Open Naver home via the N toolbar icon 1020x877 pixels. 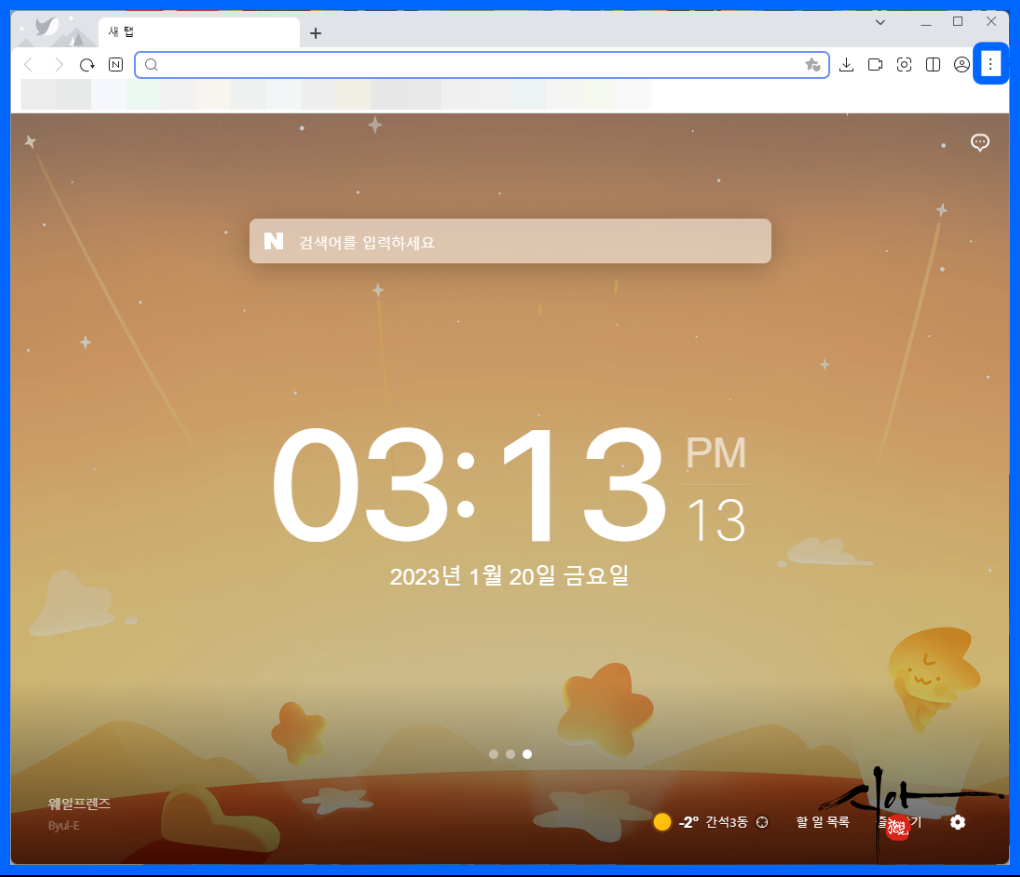click(x=116, y=64)
